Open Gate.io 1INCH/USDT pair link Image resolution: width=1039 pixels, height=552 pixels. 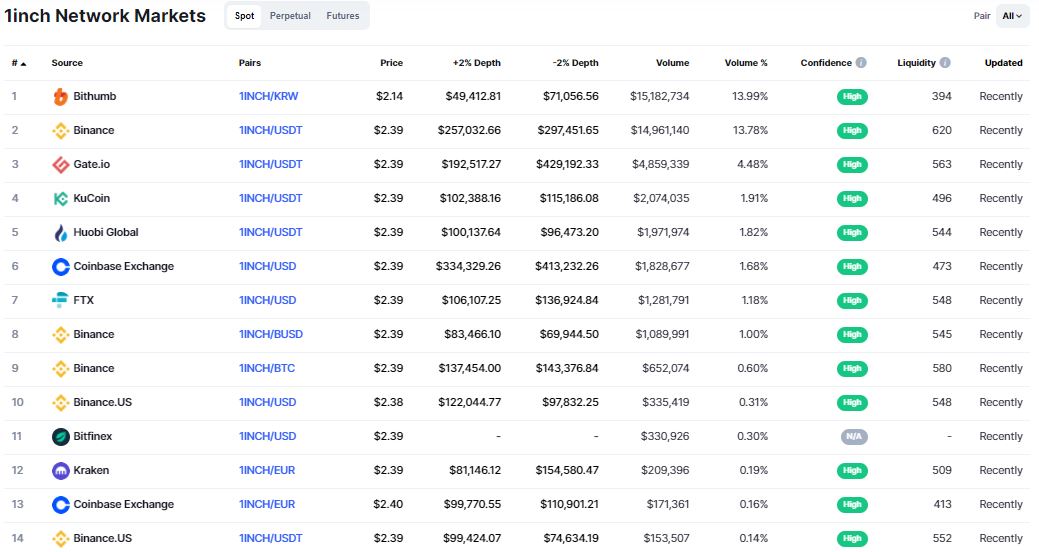pyautogui.click(x=270, y=164)
